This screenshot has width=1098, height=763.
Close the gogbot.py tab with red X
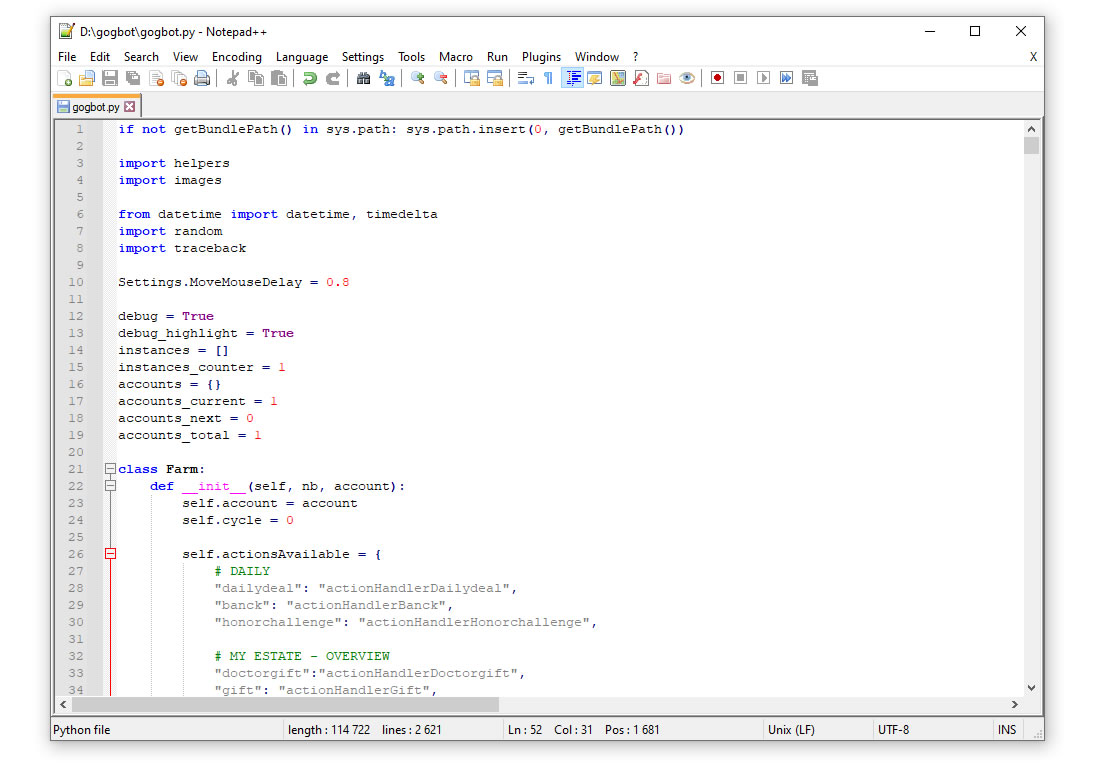(130, 106)
